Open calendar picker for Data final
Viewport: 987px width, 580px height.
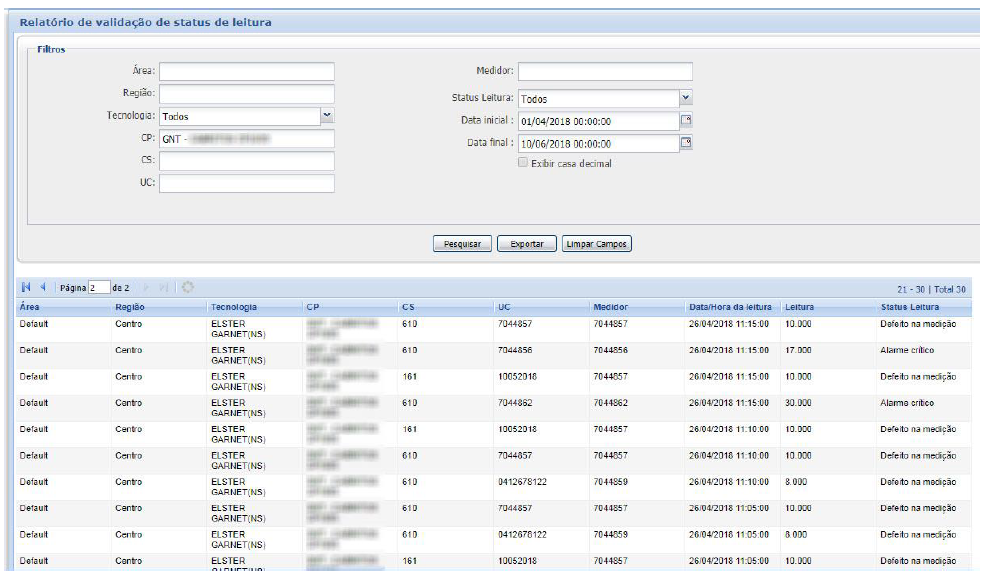[x=686, y=143]
